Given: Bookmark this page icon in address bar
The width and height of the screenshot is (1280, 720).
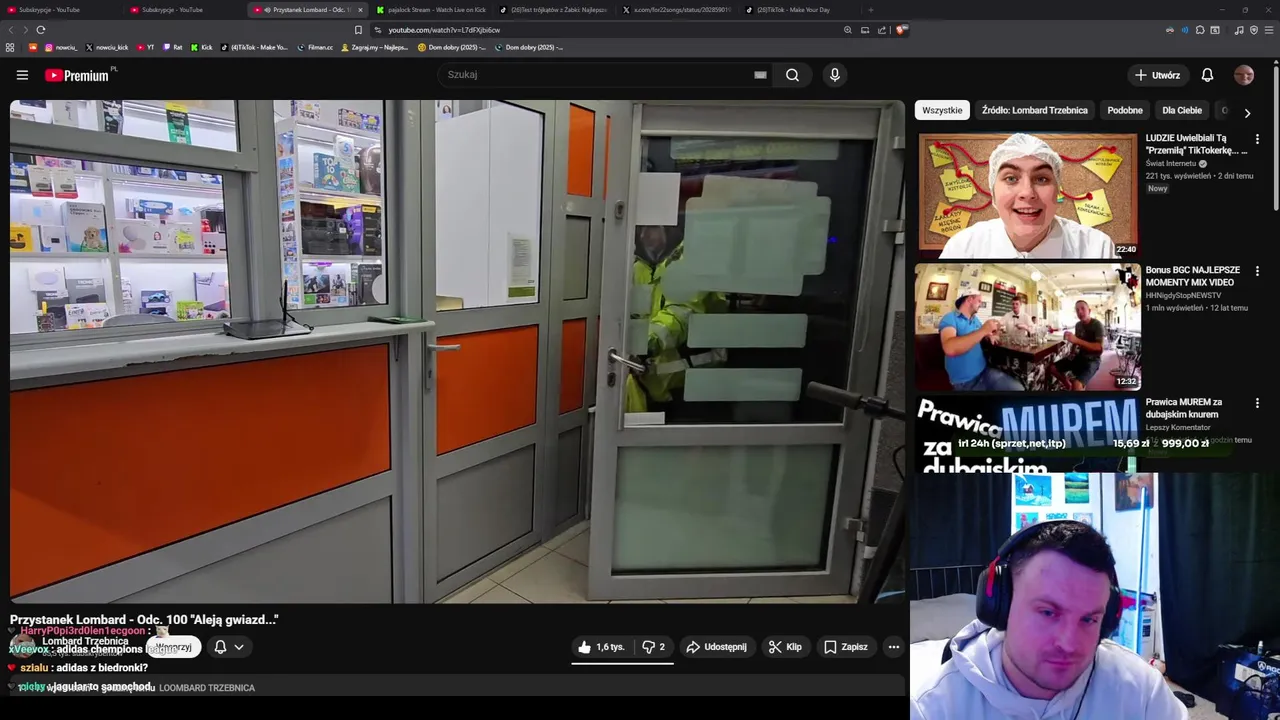Looking at the screenshot, I should (x=358, y=30).
